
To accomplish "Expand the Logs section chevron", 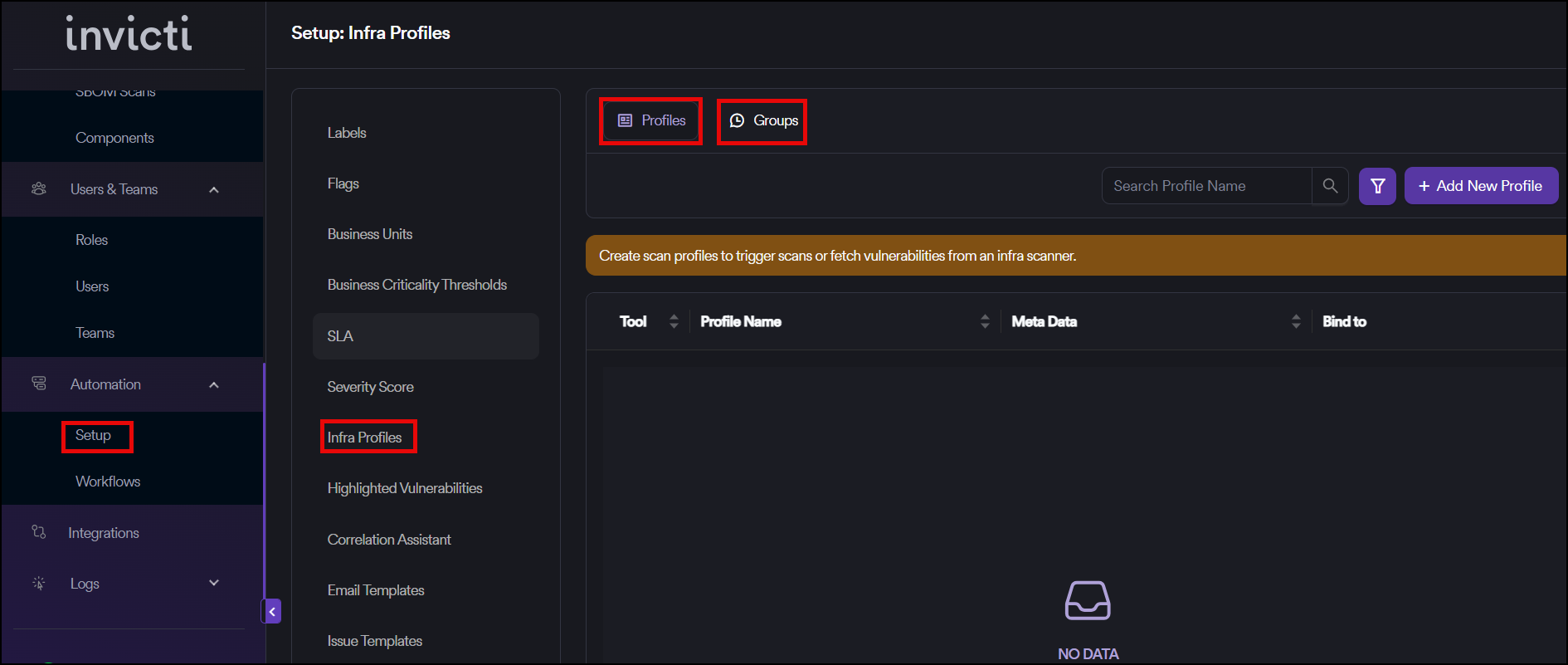I will click(214, 583).
